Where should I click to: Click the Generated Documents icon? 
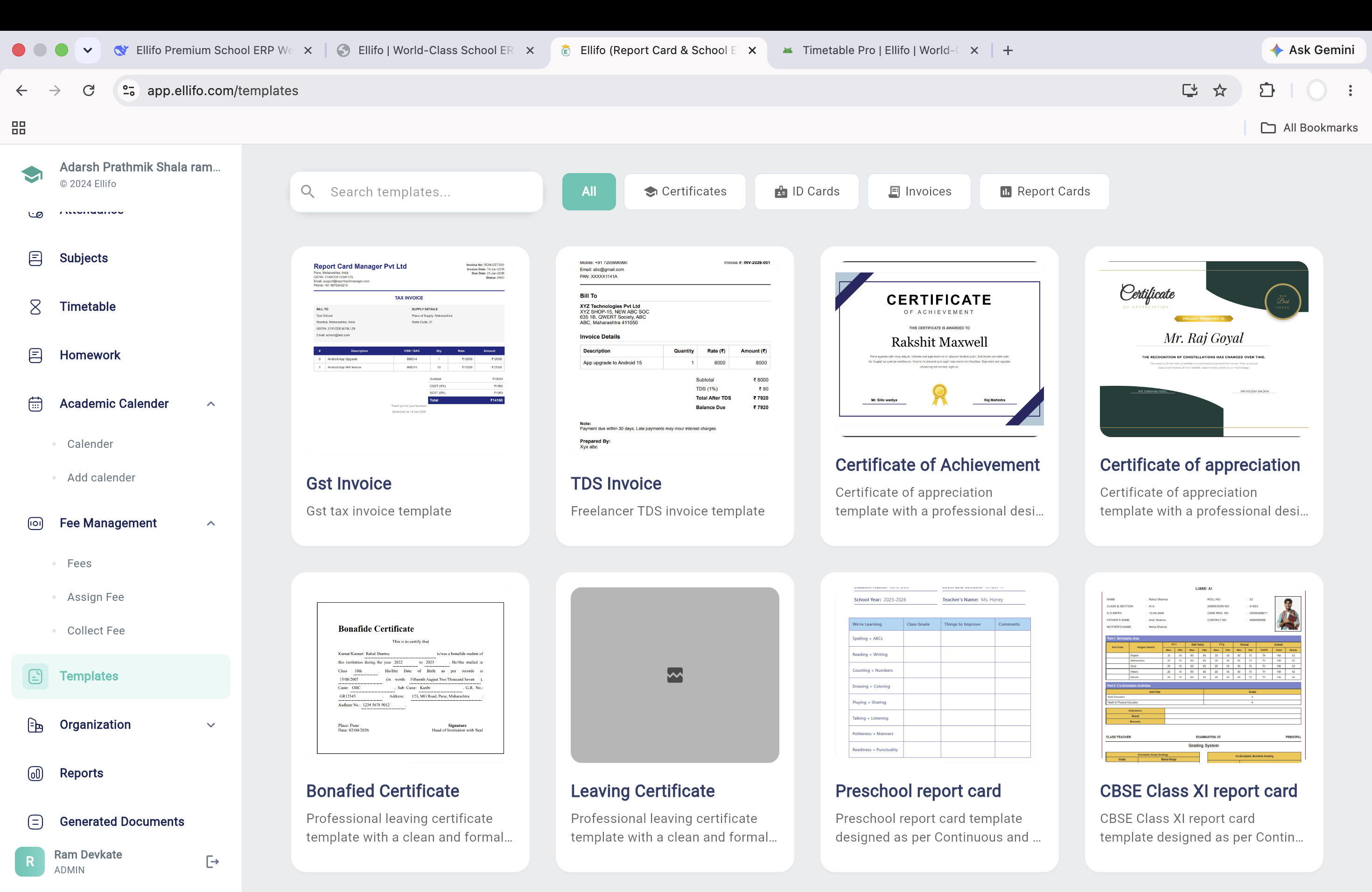[x=35, y=822]
